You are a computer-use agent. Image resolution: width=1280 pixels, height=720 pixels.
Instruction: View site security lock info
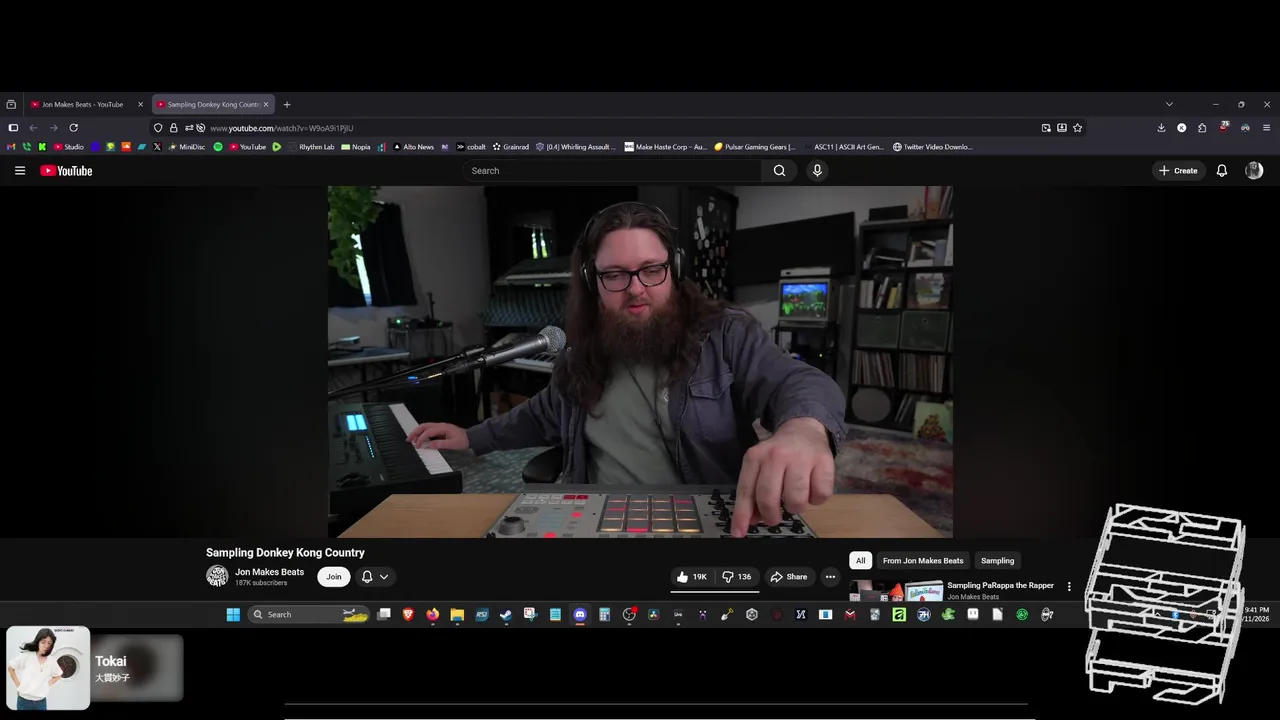(173, 128)
